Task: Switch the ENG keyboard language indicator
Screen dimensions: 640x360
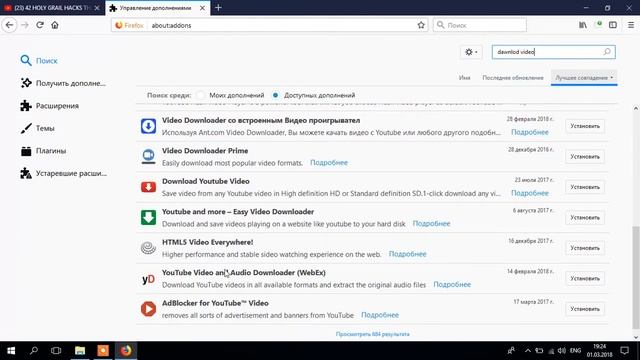Action: tap(576, 351)
